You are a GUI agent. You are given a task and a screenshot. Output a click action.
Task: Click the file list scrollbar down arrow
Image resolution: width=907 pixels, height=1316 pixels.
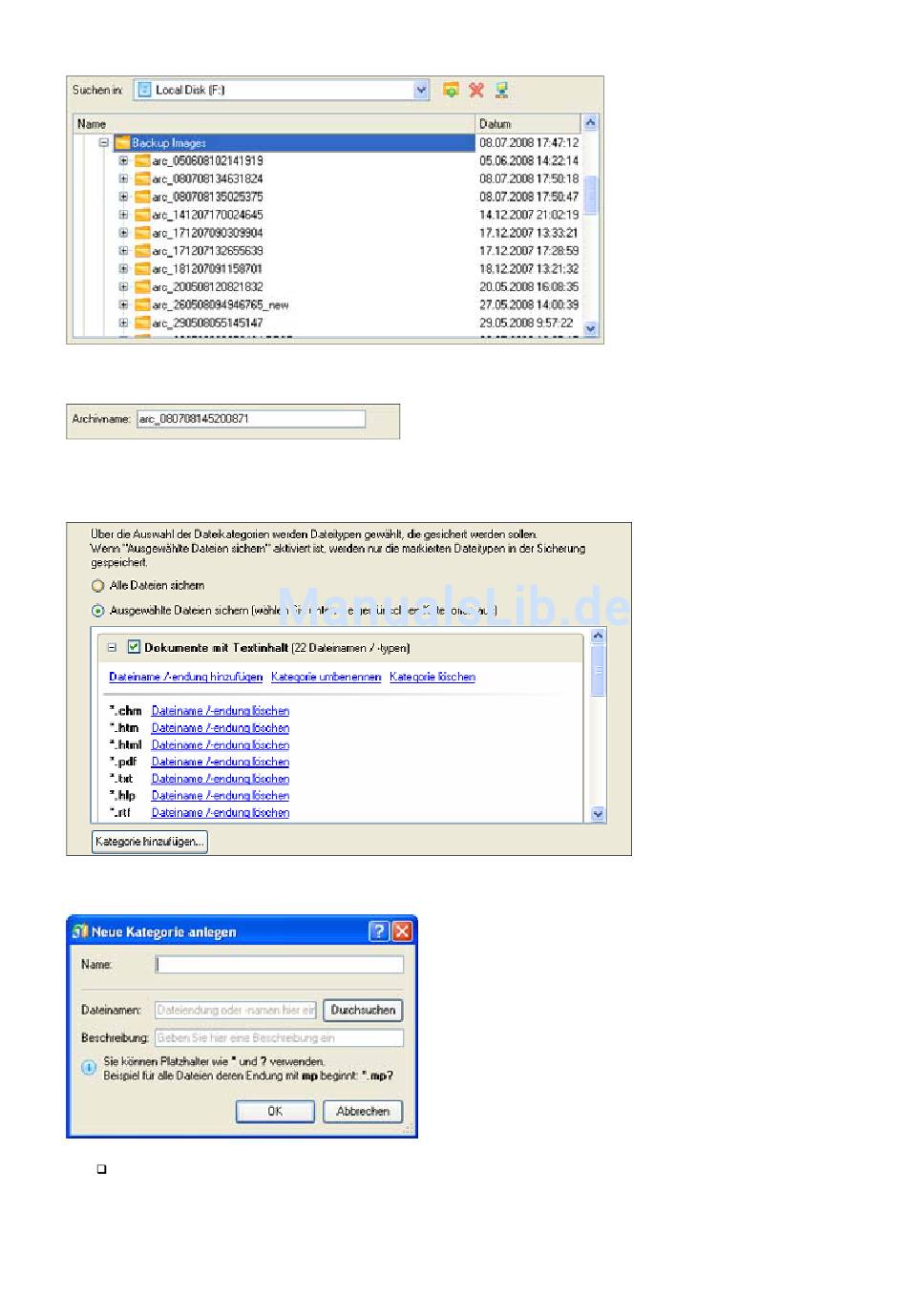(x=590, y=328)
